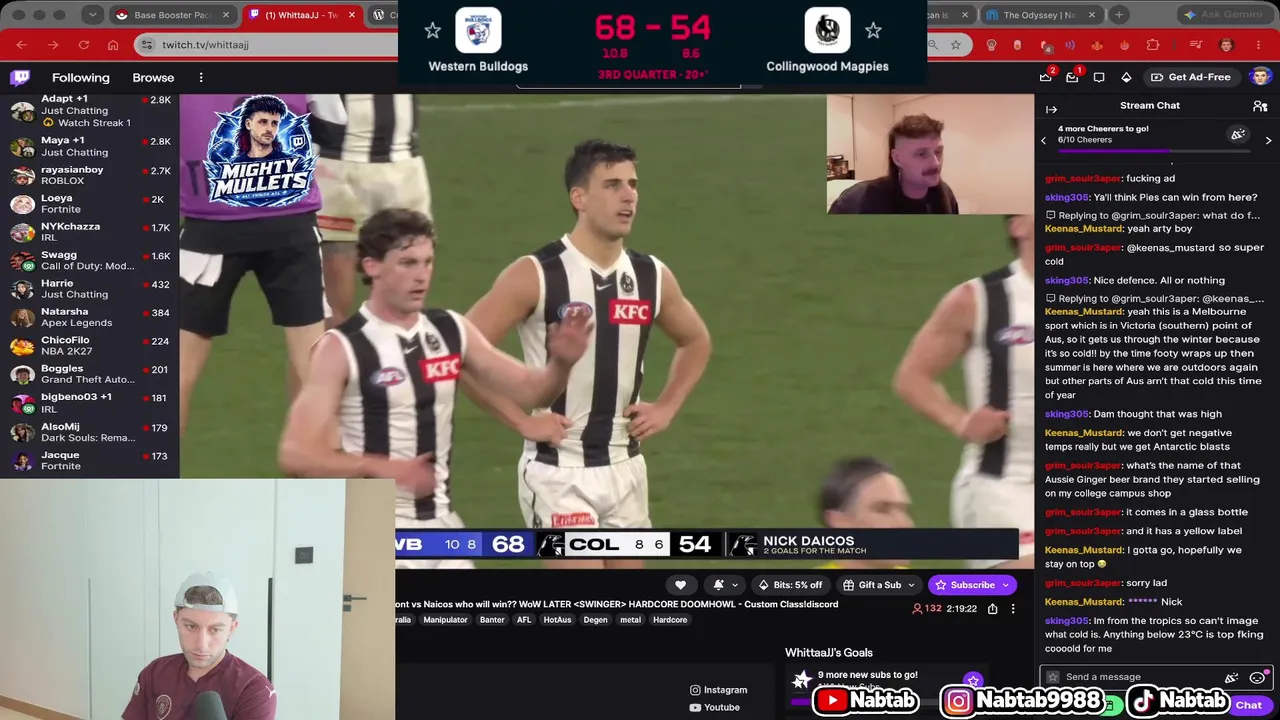This screenshot has width=1280, height=720.
Task: Click the Bits: 5% off button
Action: 790,585
